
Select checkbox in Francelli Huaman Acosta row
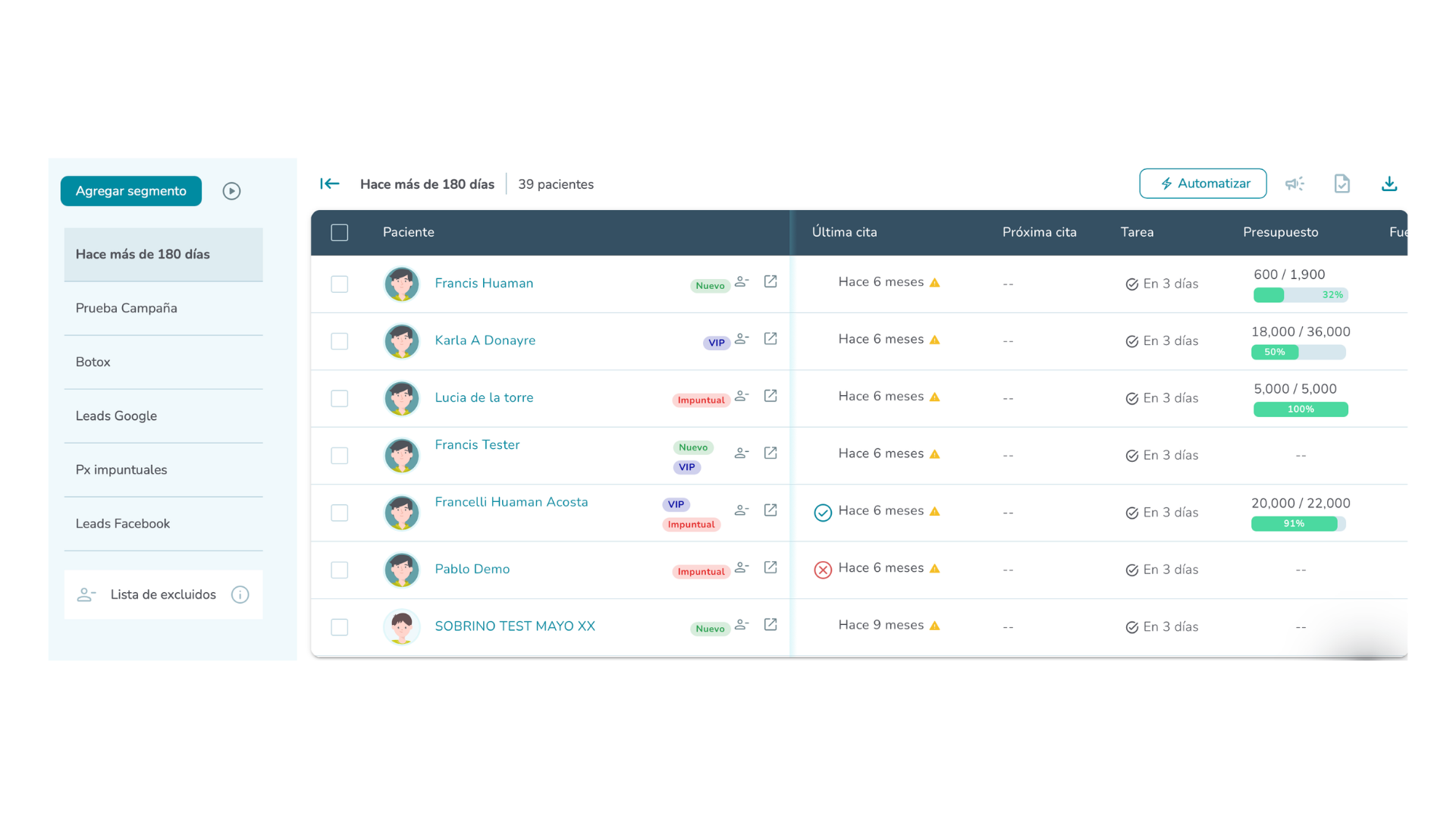click(x=339, y=513)
